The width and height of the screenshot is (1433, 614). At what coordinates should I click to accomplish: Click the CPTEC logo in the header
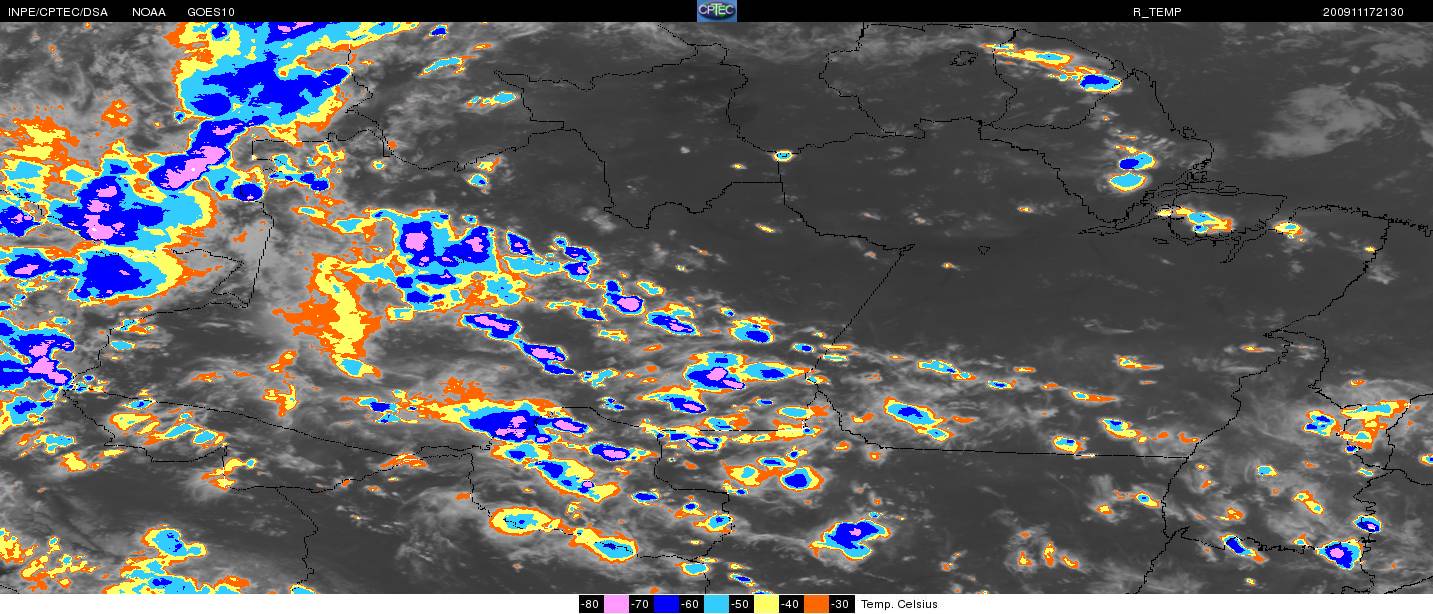[x=716, y=10]
